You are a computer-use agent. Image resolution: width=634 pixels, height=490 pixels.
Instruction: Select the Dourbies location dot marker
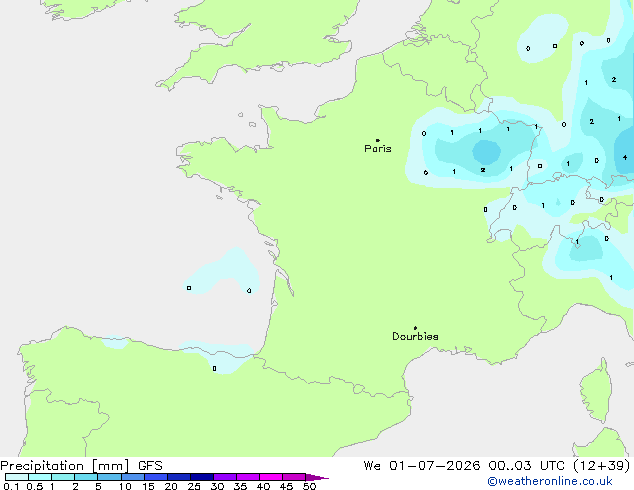[x=415, y=328]
